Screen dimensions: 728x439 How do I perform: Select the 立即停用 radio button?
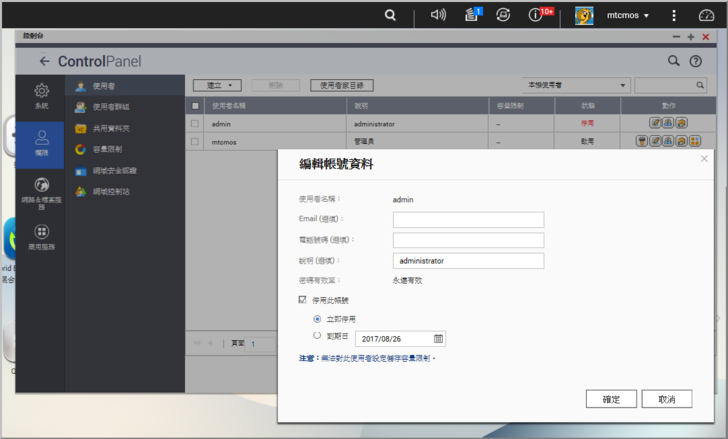317,319
